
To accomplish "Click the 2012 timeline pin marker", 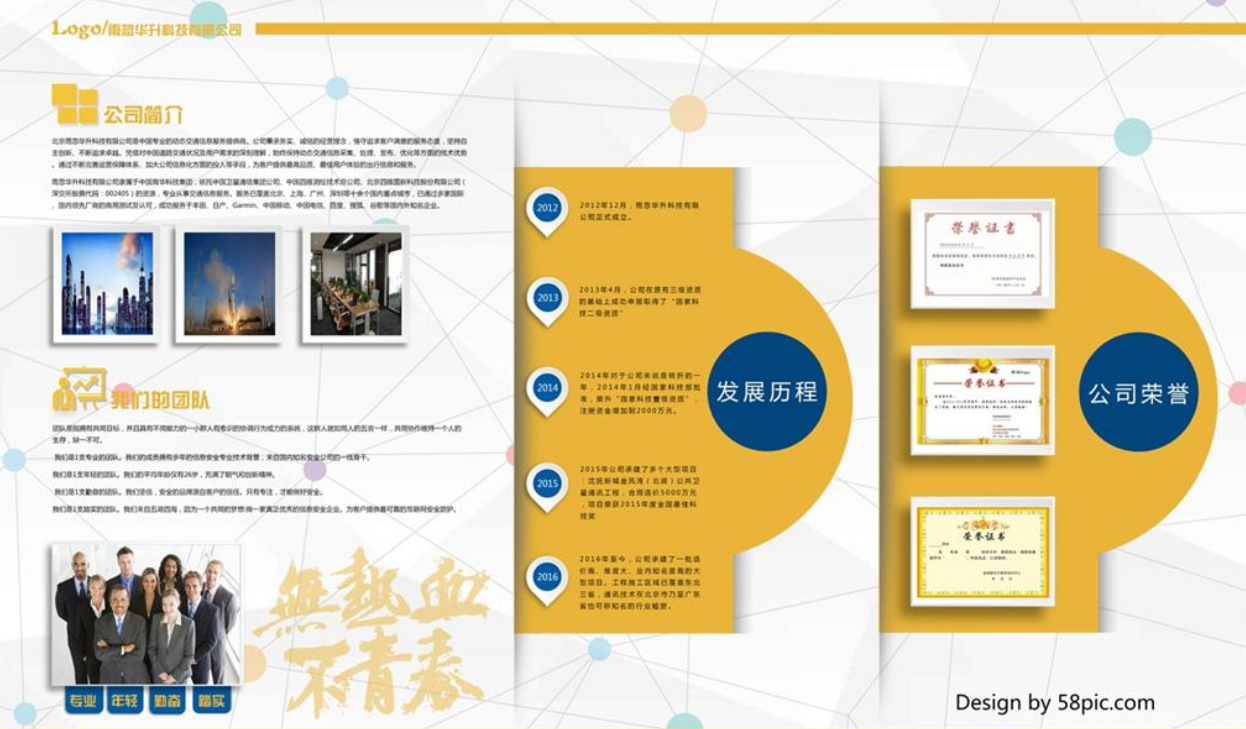I will point(545,207).
